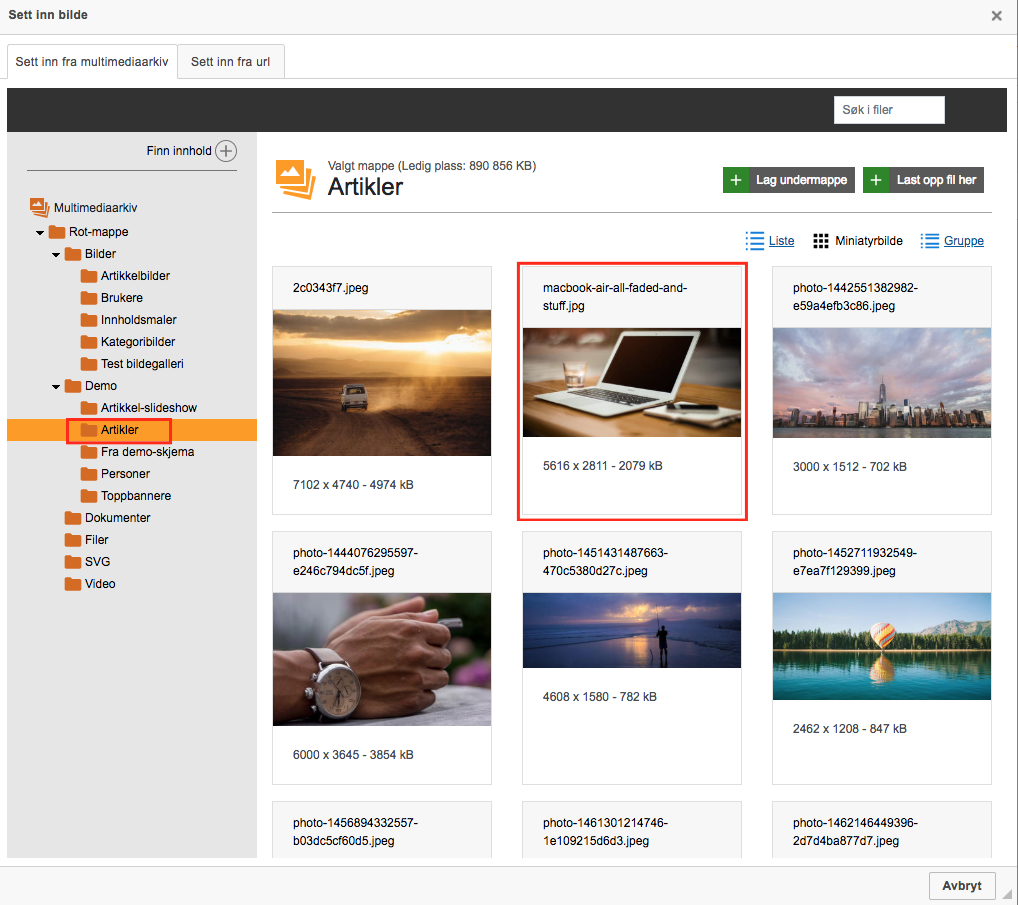Click the Personer folder icon

pos(89,474)
